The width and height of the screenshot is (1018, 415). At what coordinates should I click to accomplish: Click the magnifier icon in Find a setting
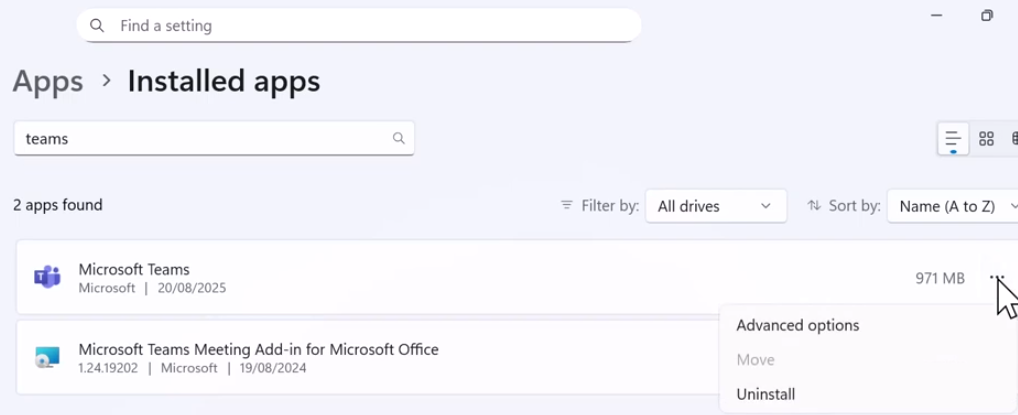pyautogui.click(x=97, y=25)
